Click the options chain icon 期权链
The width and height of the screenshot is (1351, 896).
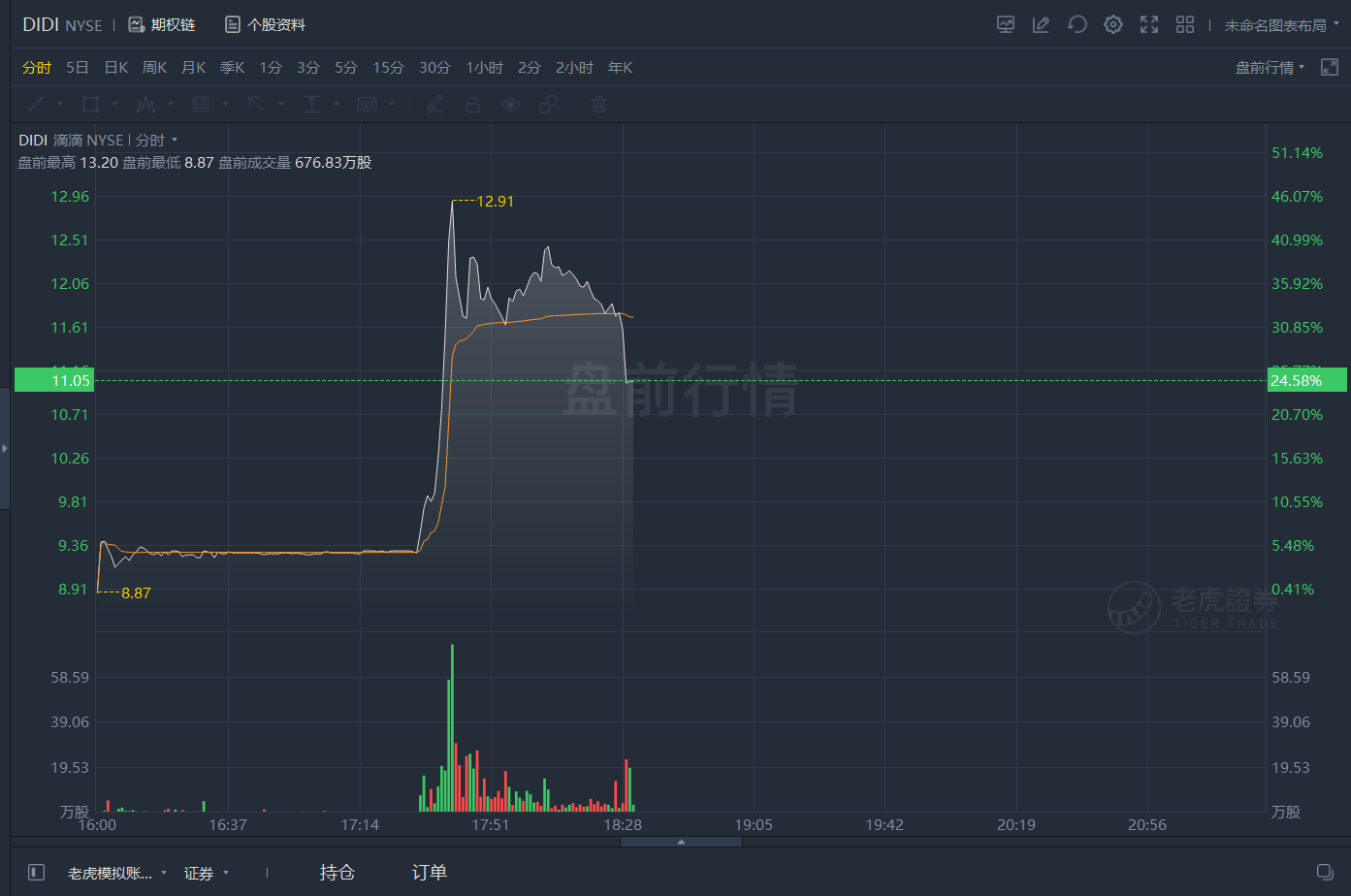[x=137, y=24]
